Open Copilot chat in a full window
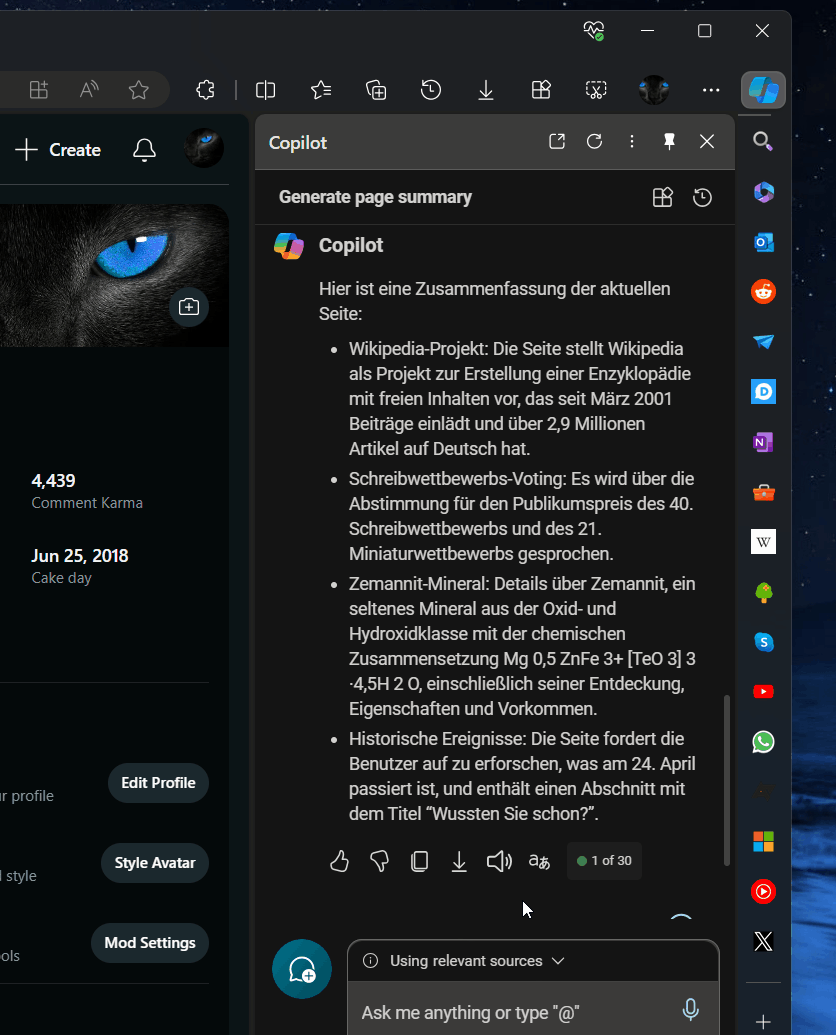 pyautogui.click(x=557, y=141)
